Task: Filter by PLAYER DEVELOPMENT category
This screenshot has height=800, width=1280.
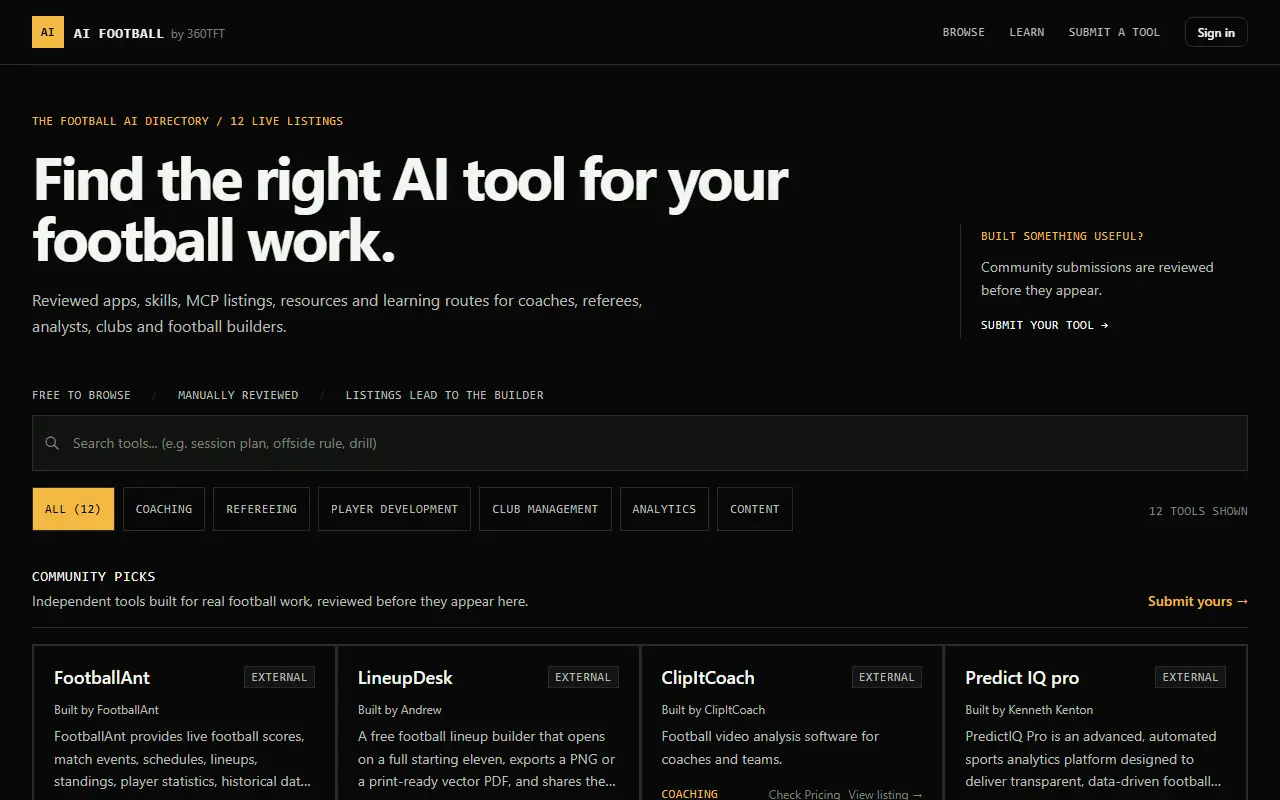Action: pyautogui.click(x=394, y=509)
